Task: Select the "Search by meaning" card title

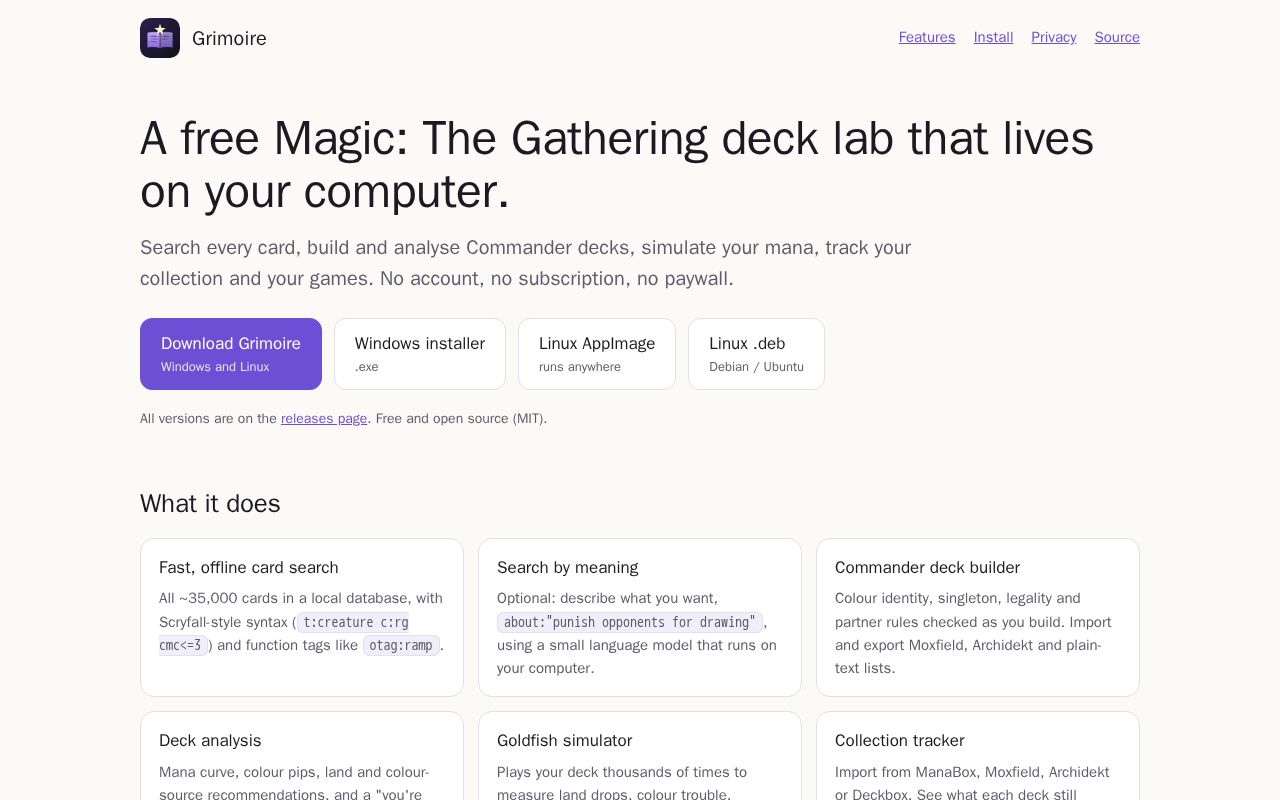Action: 567,567
